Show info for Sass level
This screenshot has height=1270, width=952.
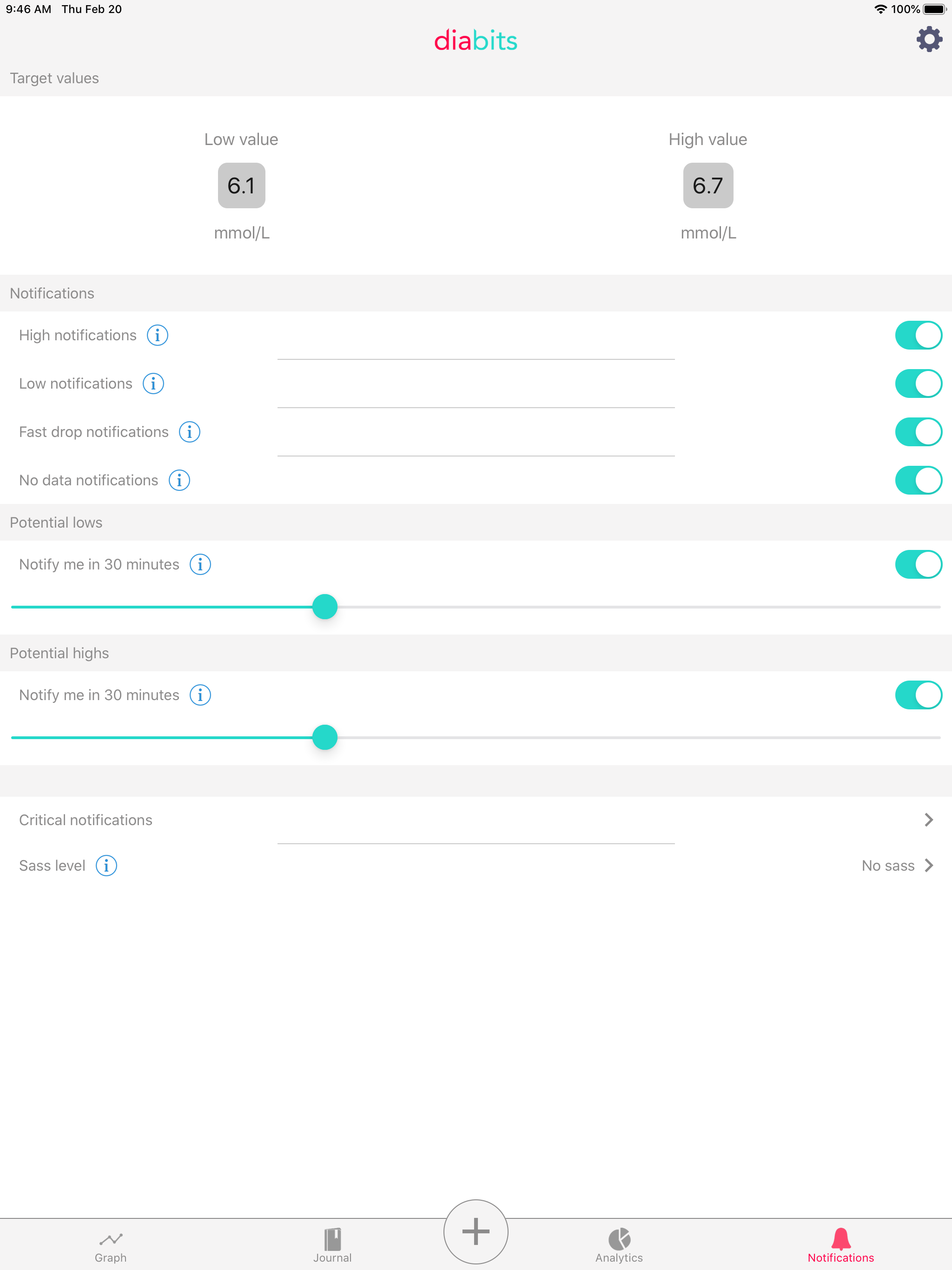tap(106, 865)
